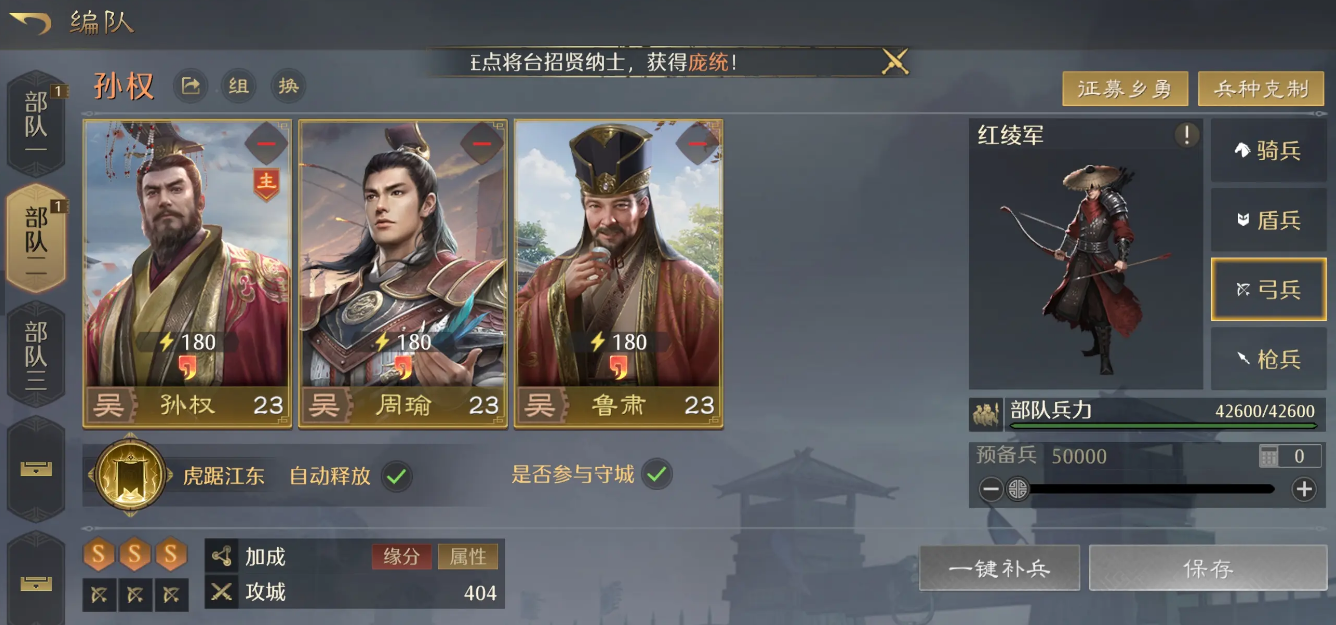The height and width of the screenshot is (625, 1336).
Task: Switch bonus view to 属性
Action: point(468,556)
